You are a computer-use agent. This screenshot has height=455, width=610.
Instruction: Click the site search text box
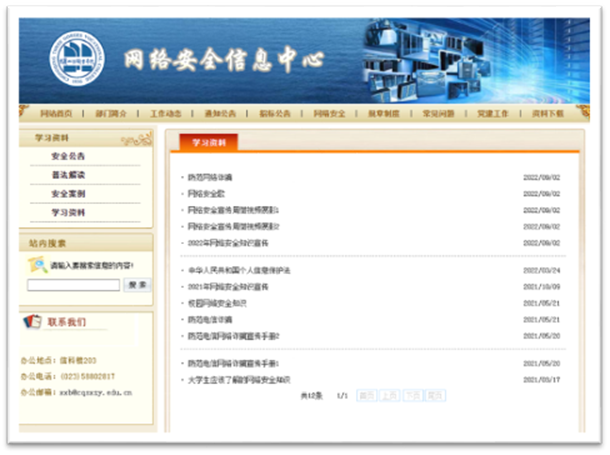click(x=73, y=285)
